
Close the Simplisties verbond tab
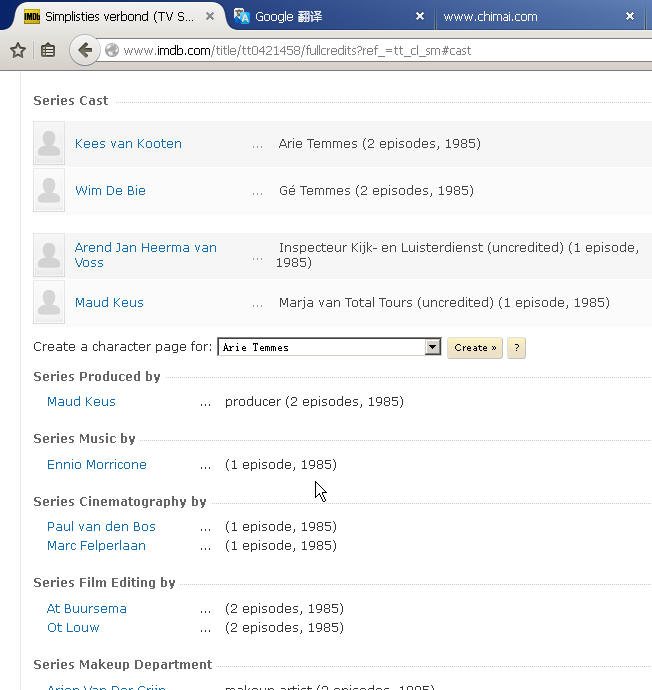pyautogui.click(x=210, y=16)
